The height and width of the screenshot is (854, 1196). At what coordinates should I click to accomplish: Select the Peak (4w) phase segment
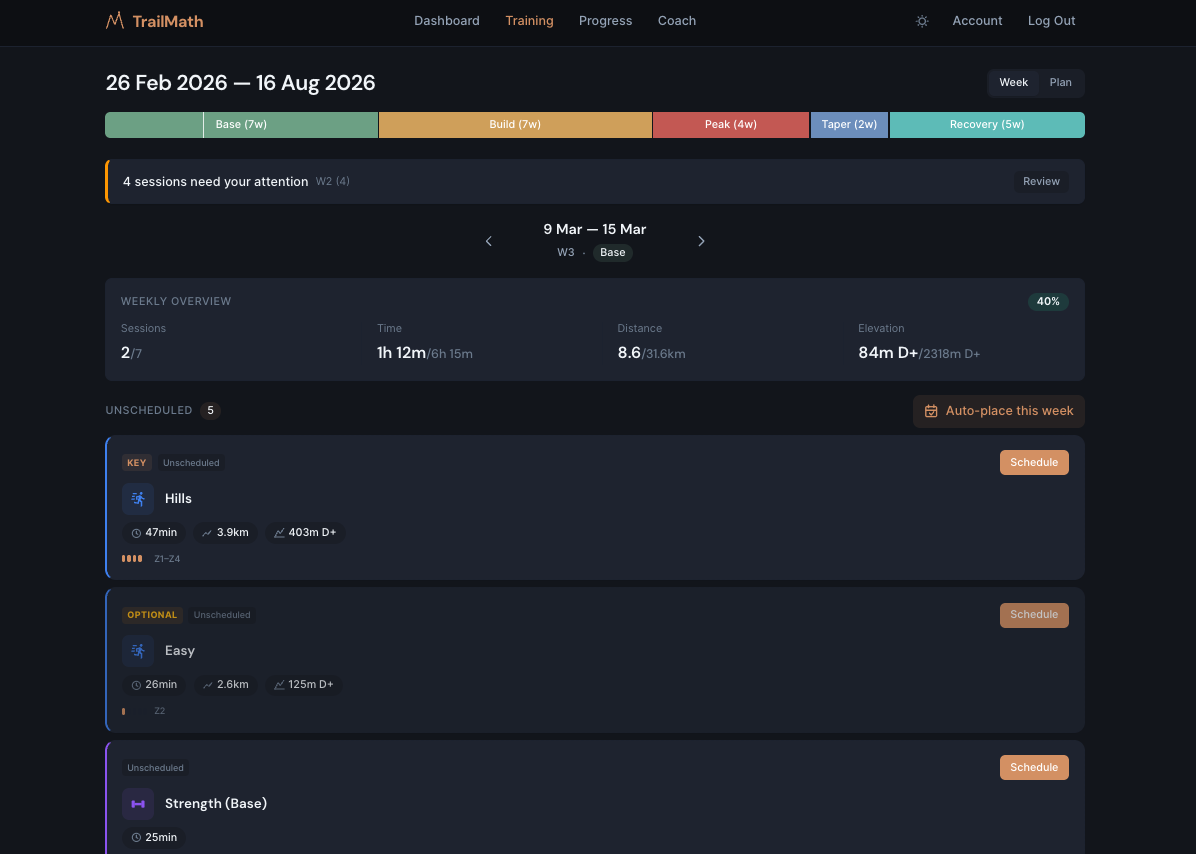730,125
